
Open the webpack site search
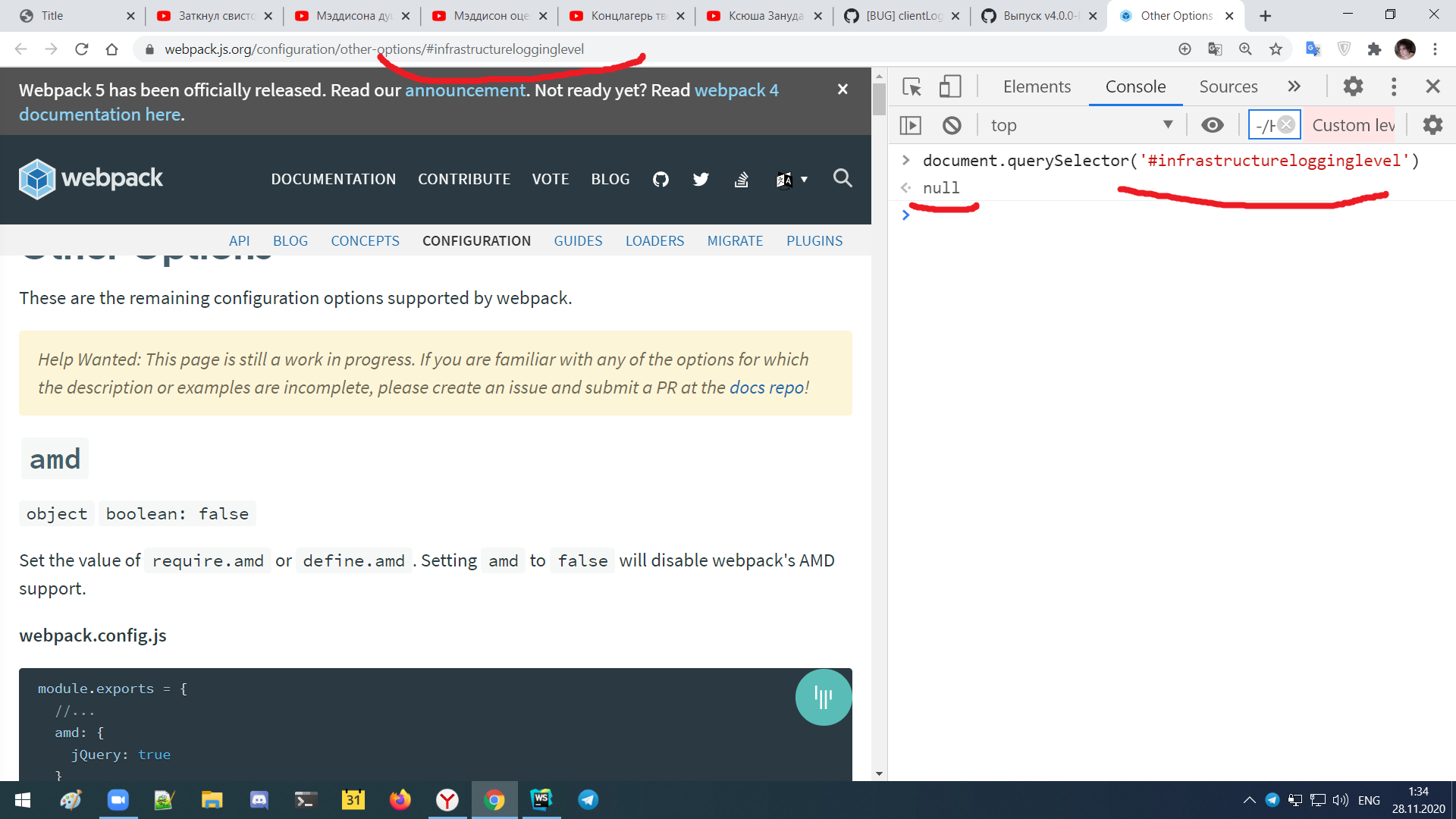coord(842,179)
